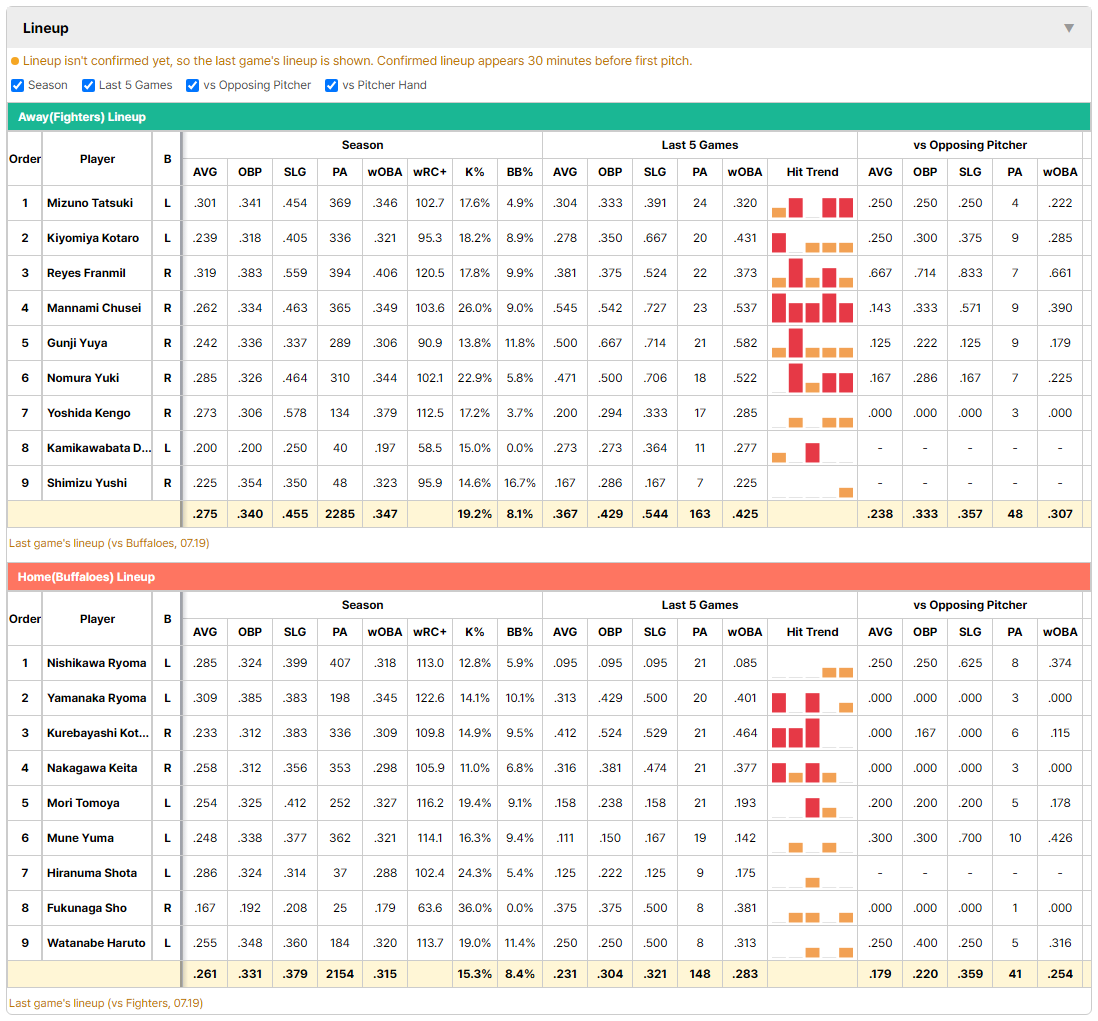Select Nishikawa Ryoma in Buffaloes lineup

[x=97, y=663]
